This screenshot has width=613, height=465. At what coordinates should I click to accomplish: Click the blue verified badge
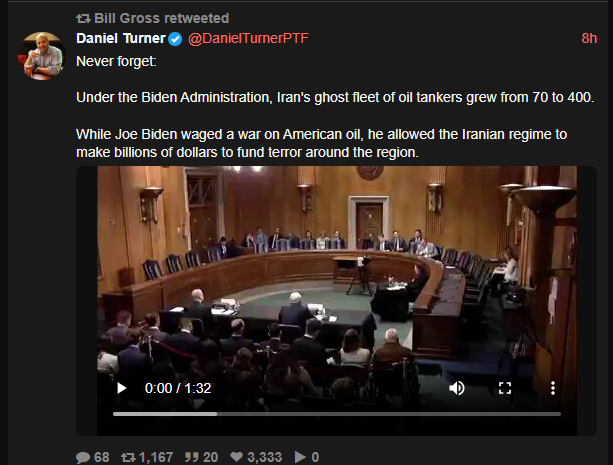(x=175, y=39)
